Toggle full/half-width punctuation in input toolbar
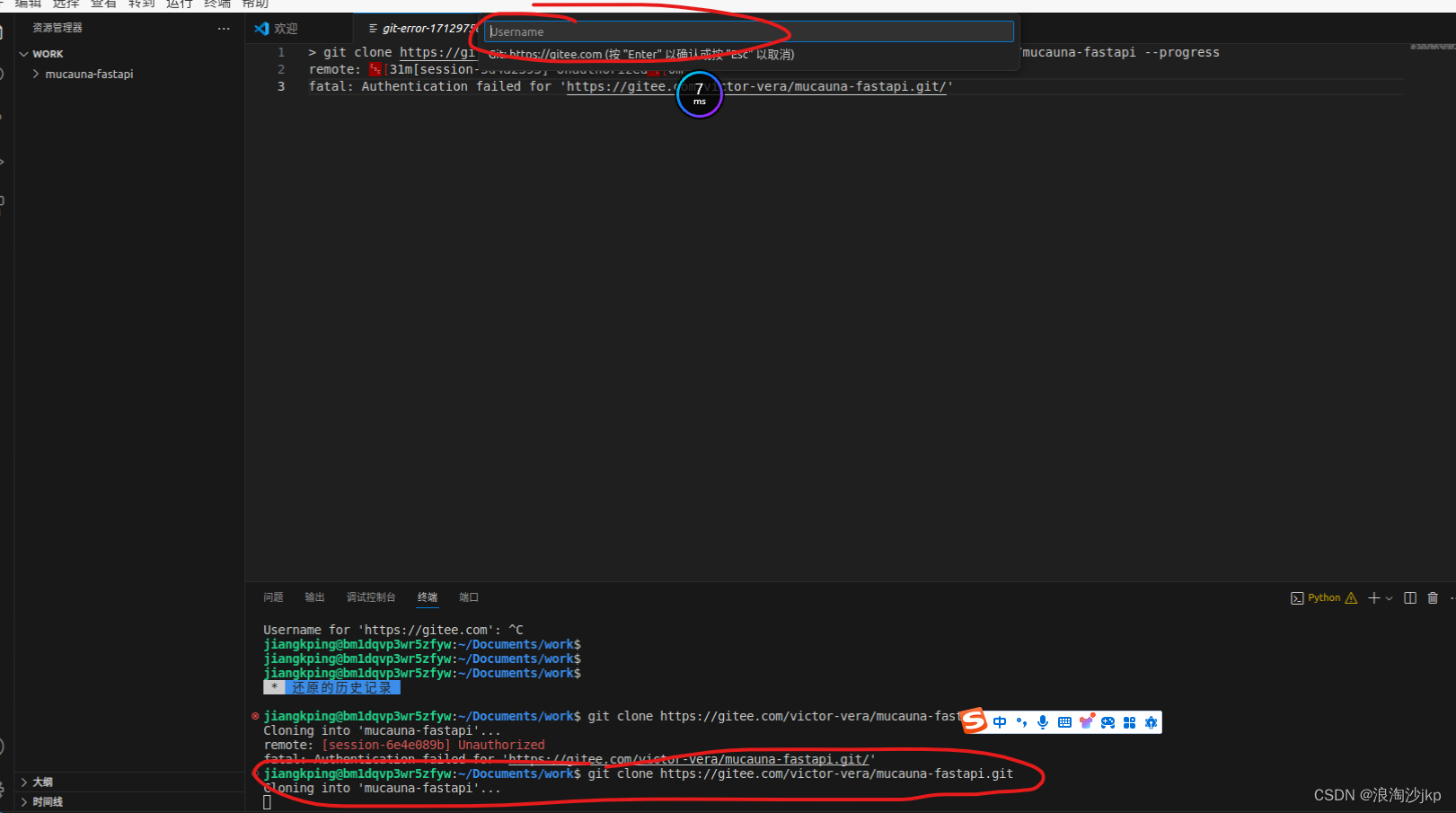The width and height of the screenshot is (1456, 813). [x=1021, y=721]
